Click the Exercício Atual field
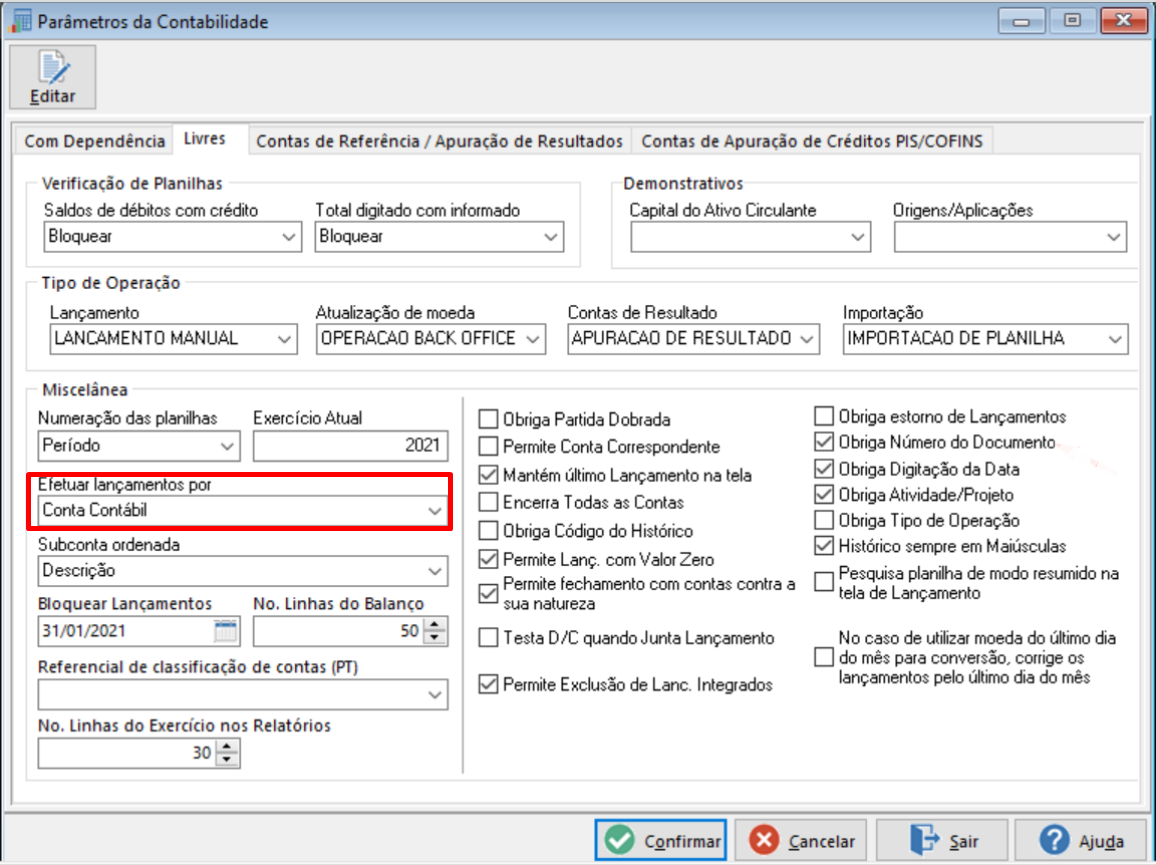Image resolution: width=1156 pixels, height=865 pixels. [350, 446]
